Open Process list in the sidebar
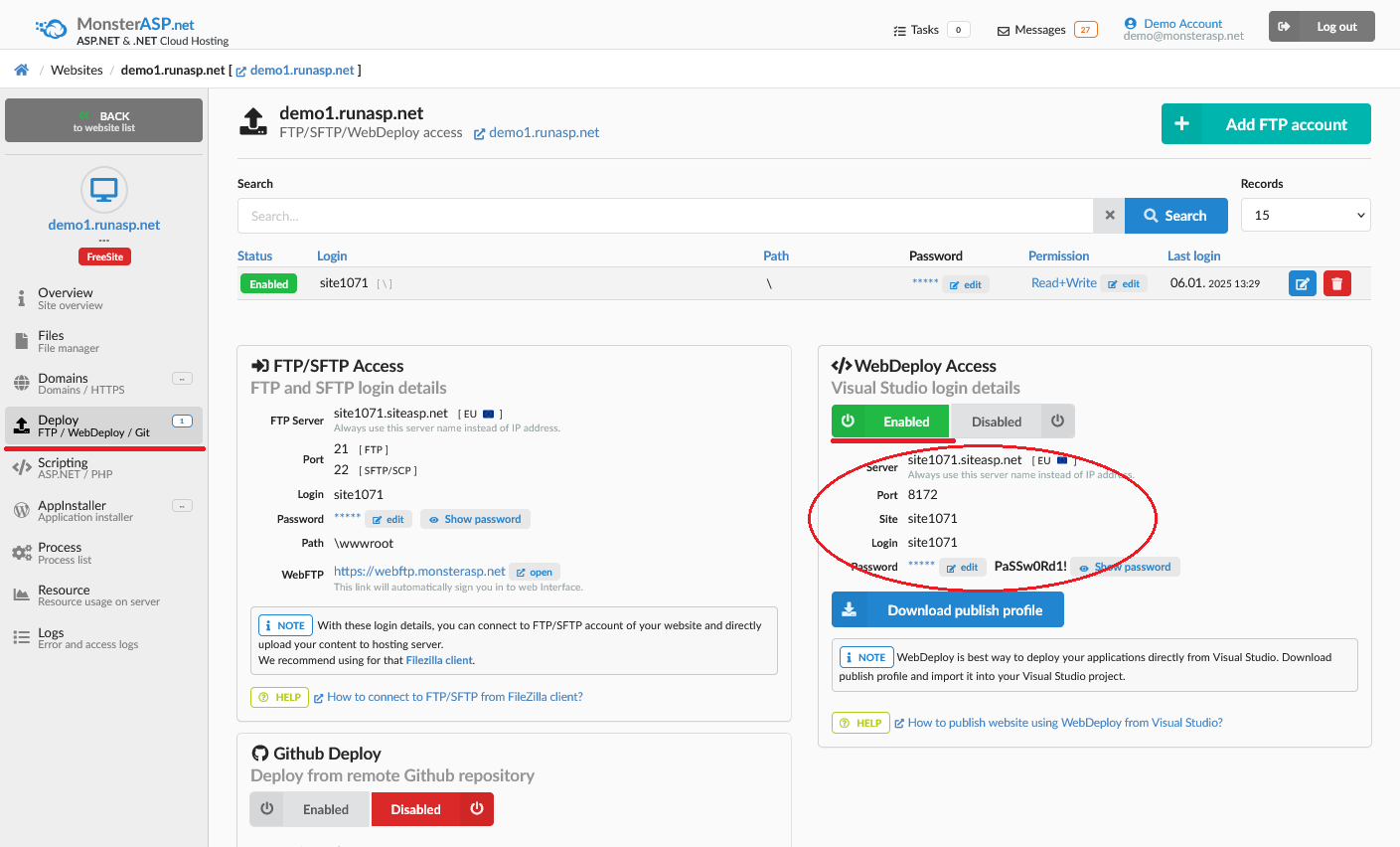This screenshot has width=1400, height=847. point(103,553)
